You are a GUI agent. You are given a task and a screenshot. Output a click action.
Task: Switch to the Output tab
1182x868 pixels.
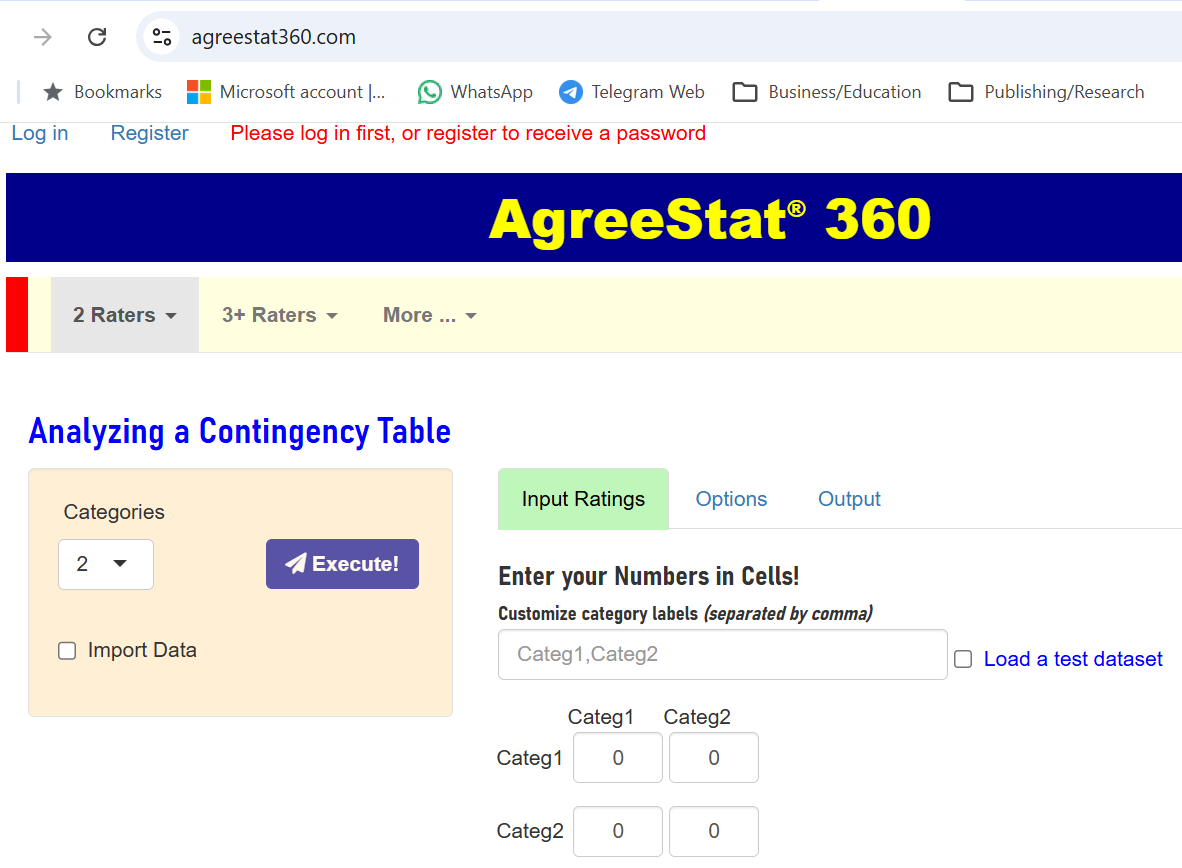(x=849, y=499)
